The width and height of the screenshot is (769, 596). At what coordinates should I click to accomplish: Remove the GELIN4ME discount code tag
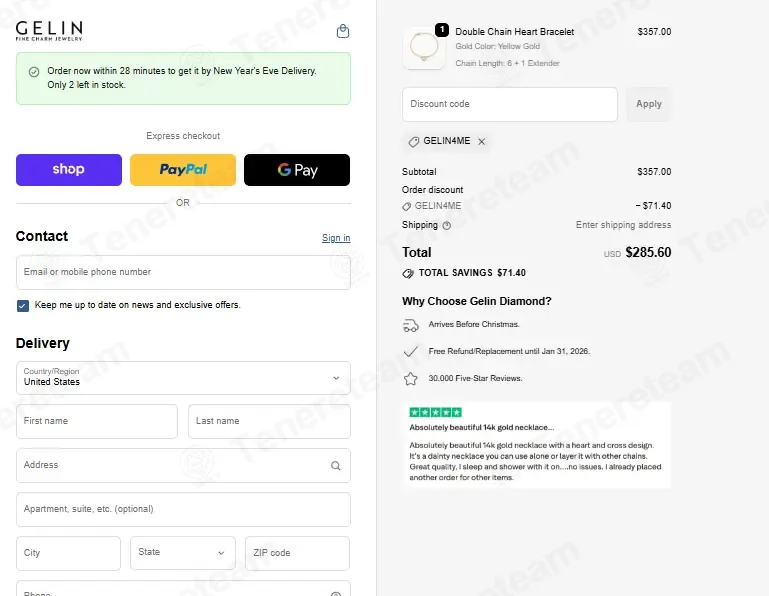(x=482, y=142)
